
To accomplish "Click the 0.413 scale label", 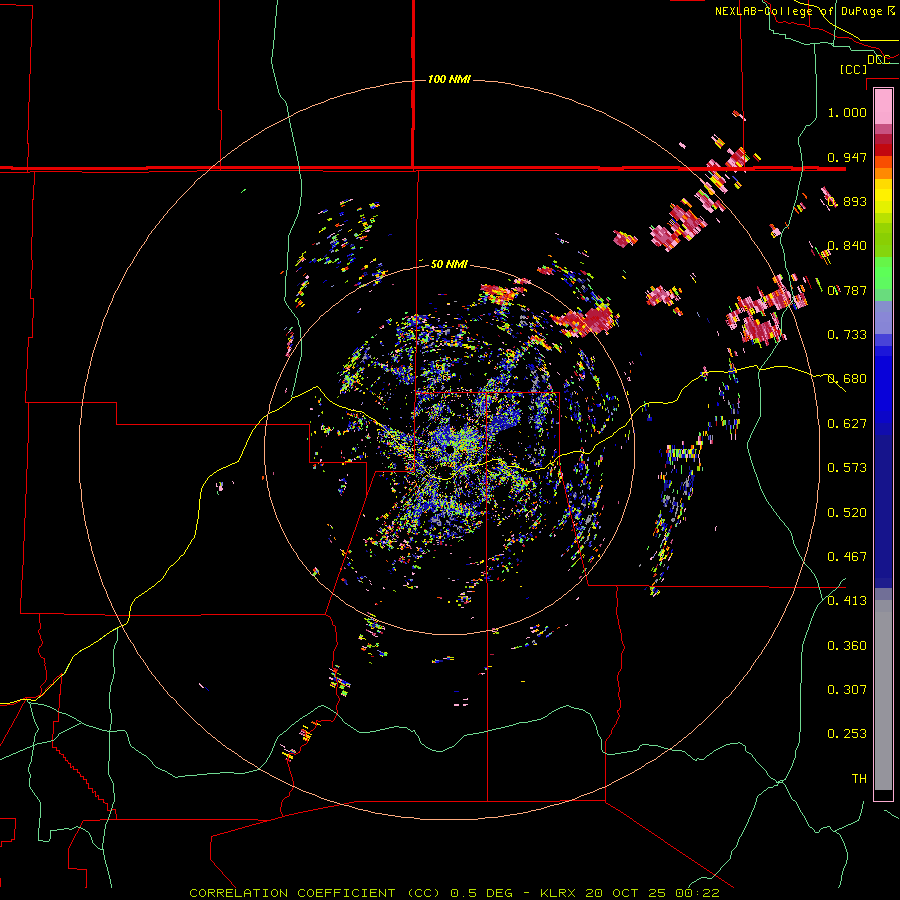I will [x=847, y=601].
